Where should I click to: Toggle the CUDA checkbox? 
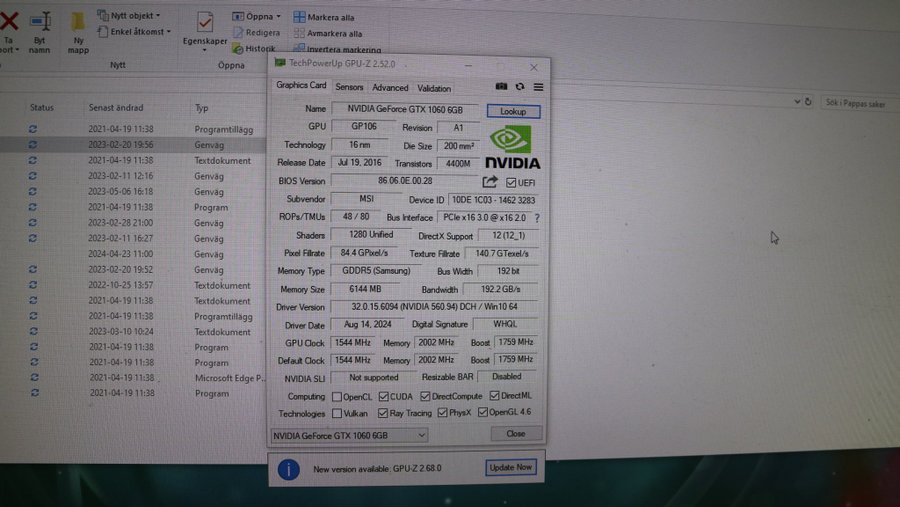(x=383, y=396)
